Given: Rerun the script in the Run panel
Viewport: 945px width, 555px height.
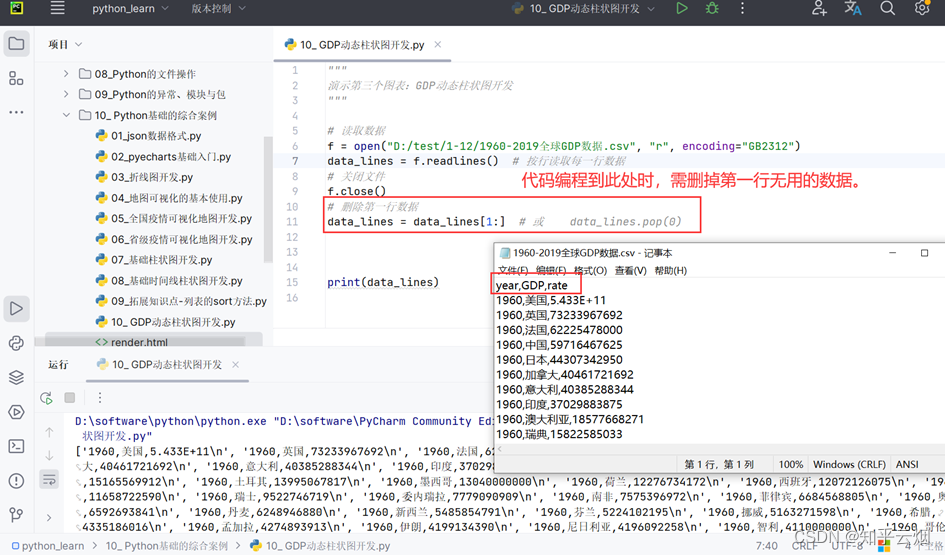Looking at the screenshot, I should [46, 398].
